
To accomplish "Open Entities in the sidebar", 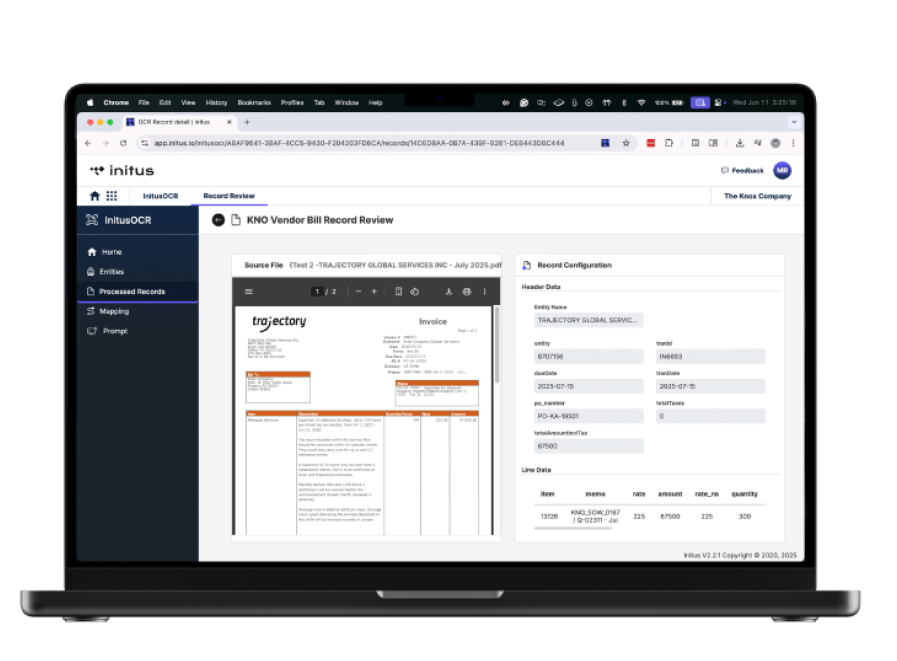I will click(111, 272).
